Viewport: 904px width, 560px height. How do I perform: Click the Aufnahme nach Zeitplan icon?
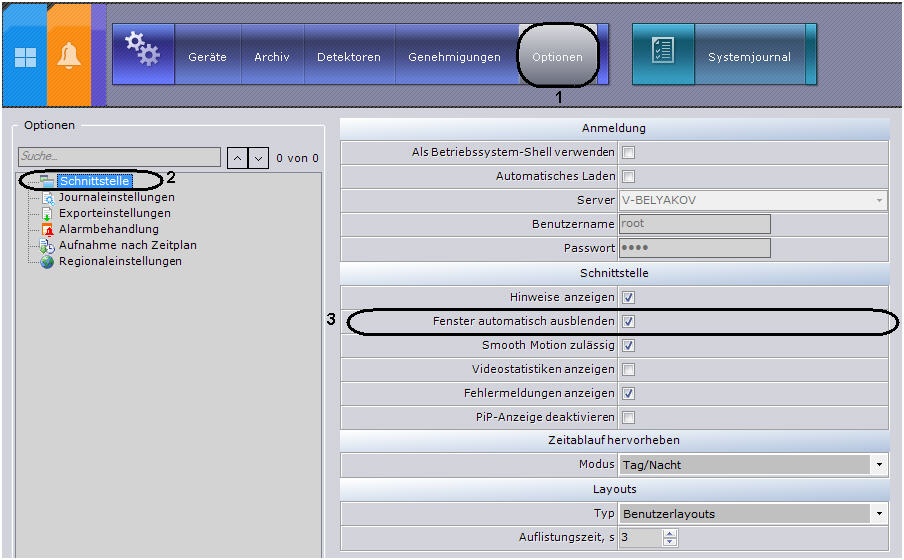point(47,246)
